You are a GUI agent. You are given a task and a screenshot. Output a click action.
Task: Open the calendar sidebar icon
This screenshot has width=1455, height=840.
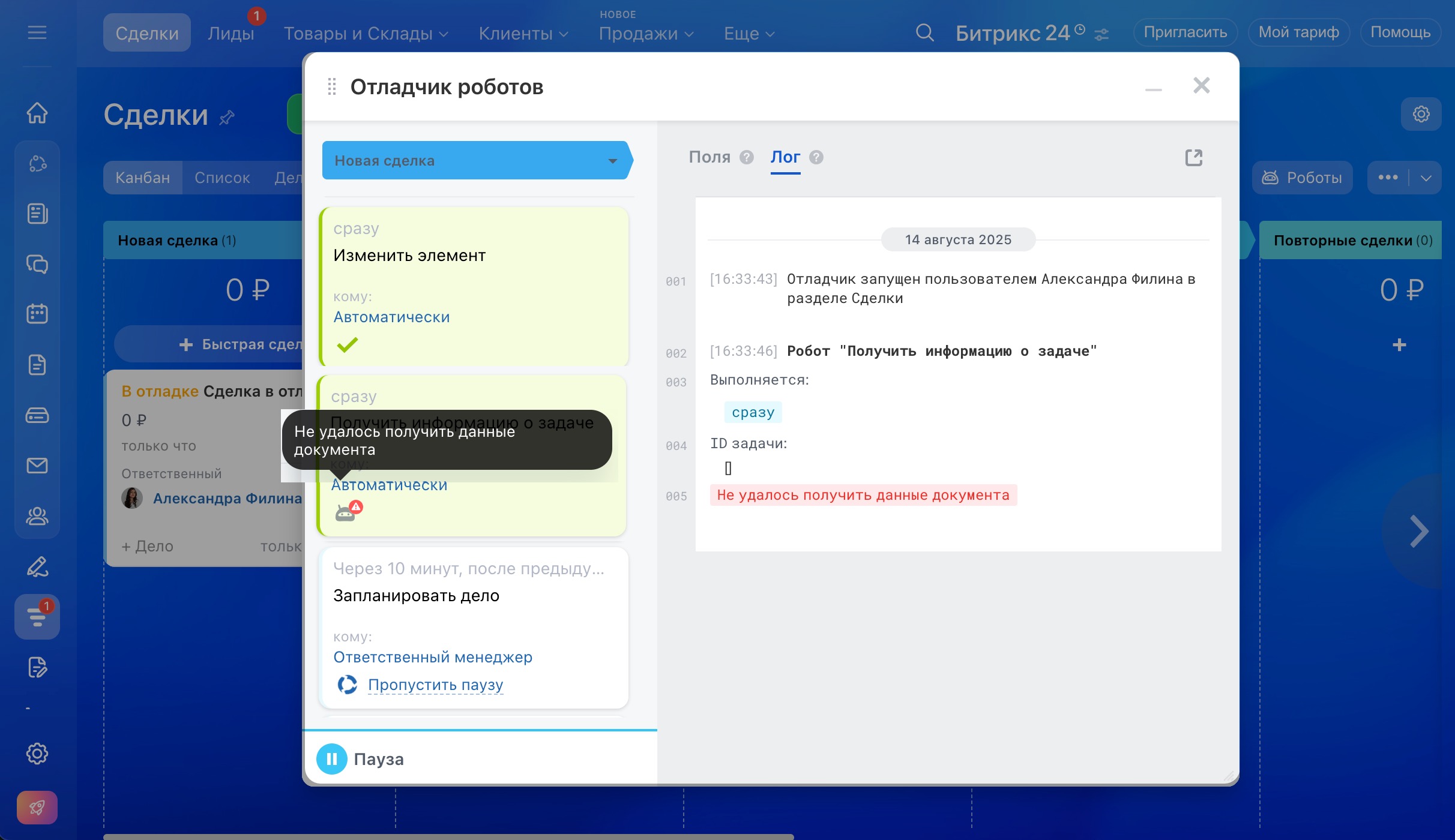(x=37, y=314)
